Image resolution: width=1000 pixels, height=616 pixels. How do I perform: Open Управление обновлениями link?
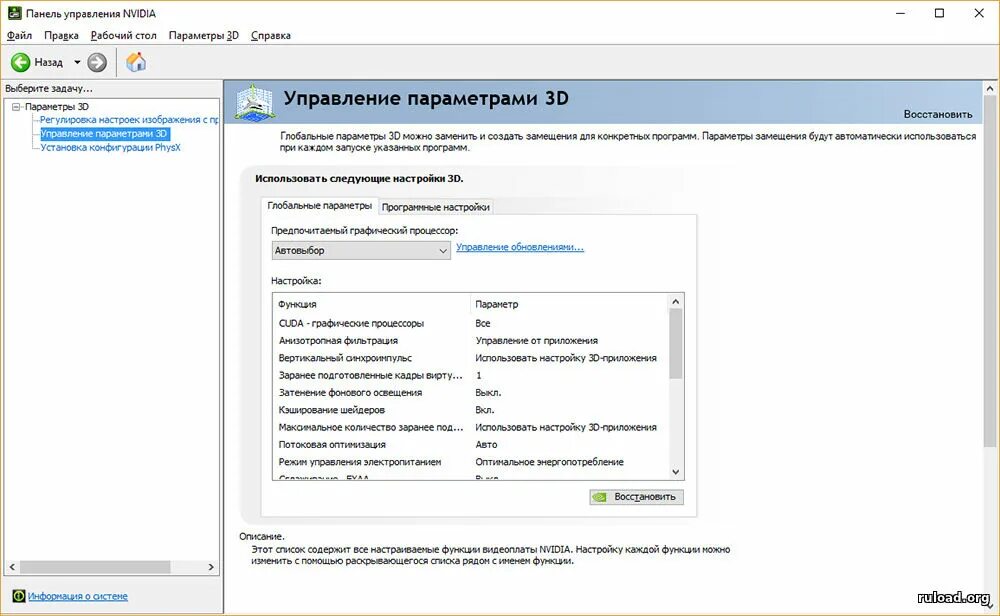(x=520, y=247)
